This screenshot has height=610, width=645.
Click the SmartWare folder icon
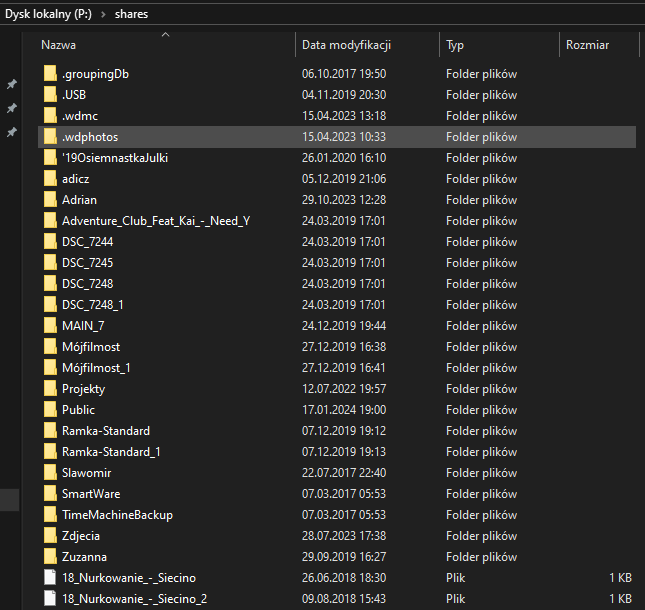[50, 493]
